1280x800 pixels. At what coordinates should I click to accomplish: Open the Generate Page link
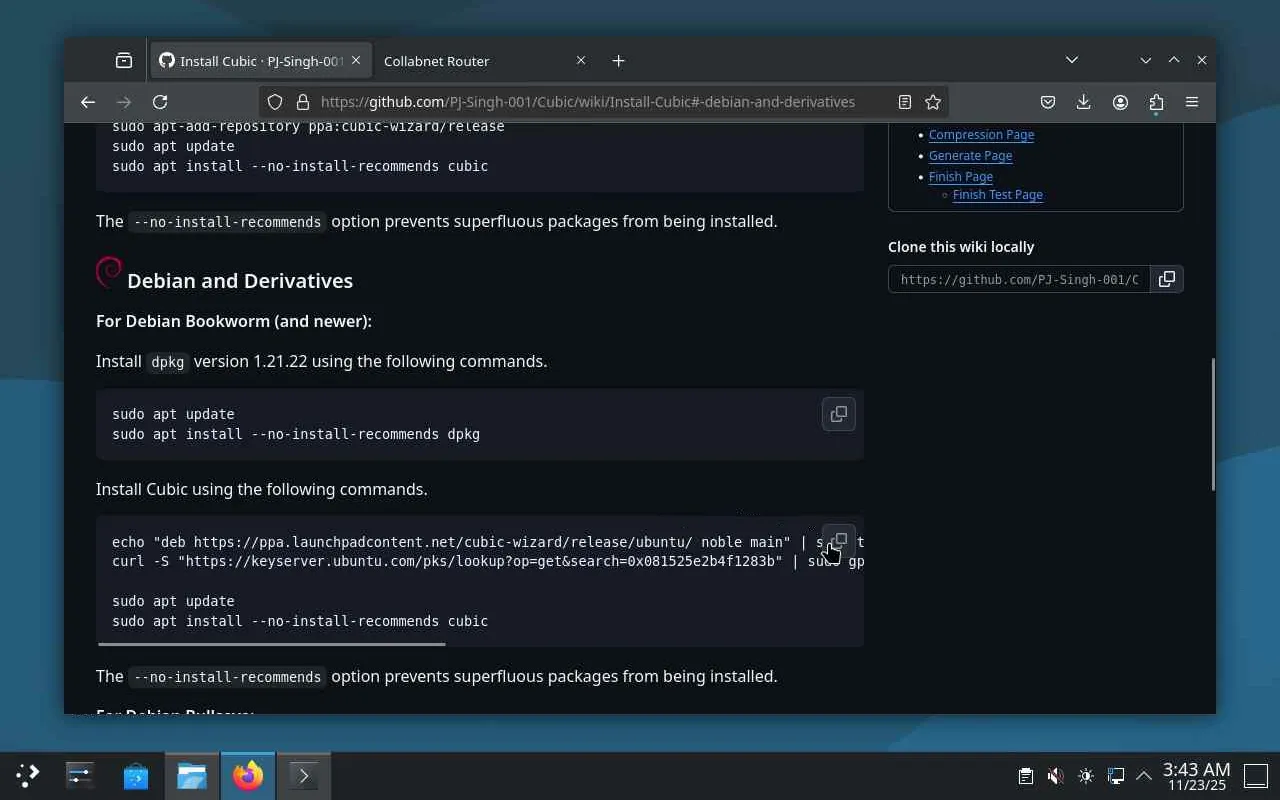tap(970, 156)
